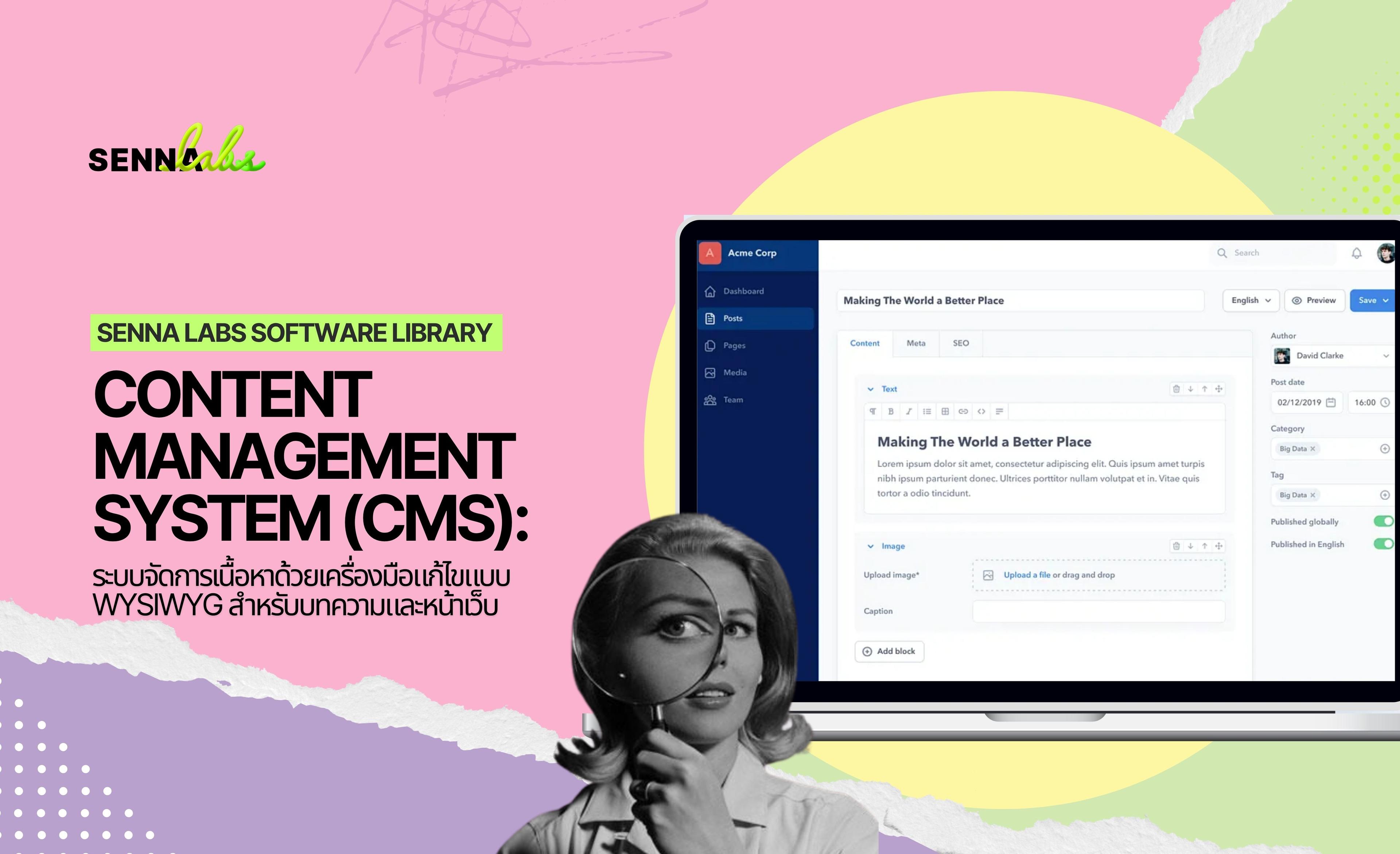1400x854 pixels.
Task: Click the Upload a file link
Action: 1027,575
